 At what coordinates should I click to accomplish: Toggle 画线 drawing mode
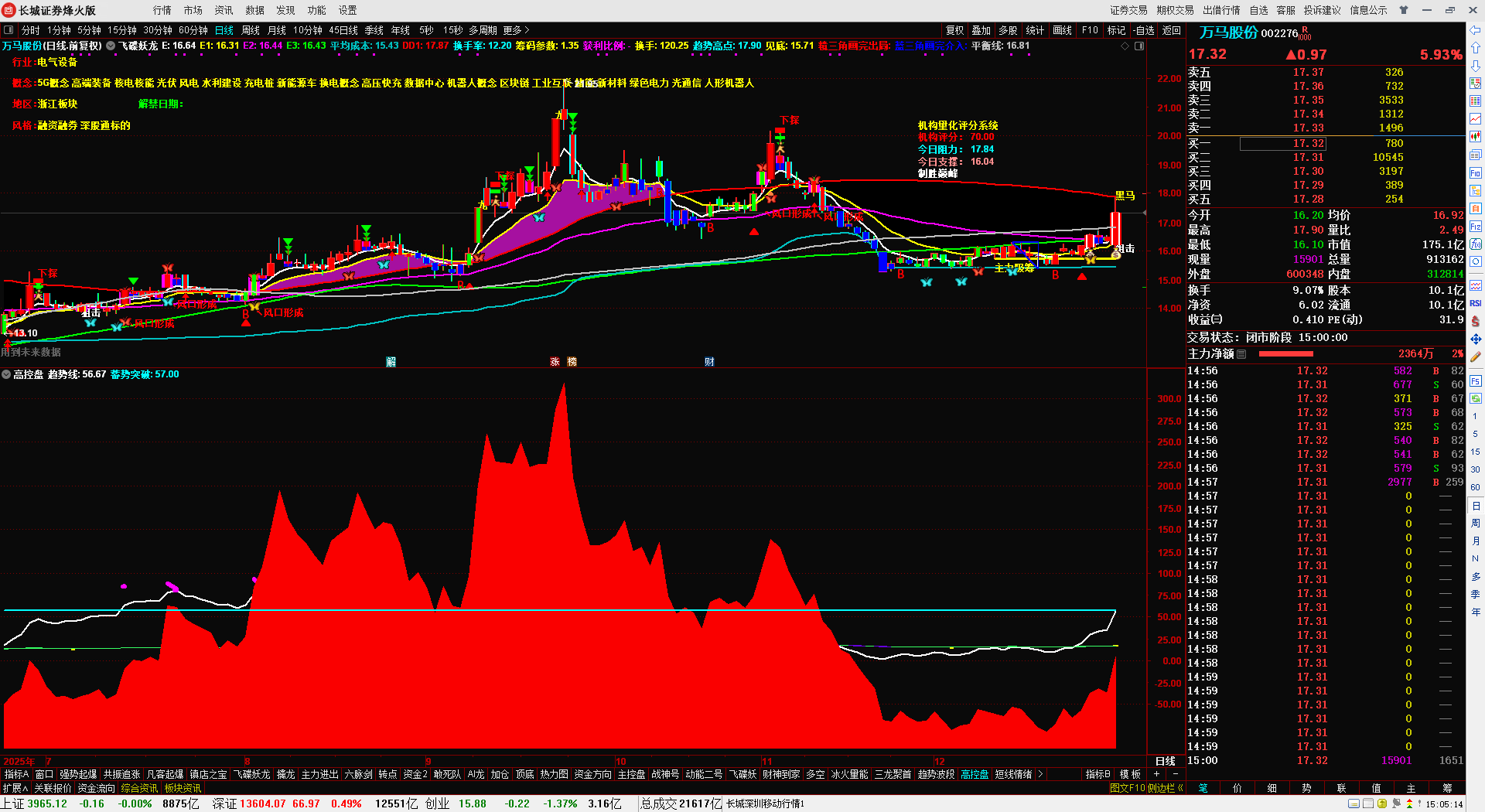pos(1062,30)
